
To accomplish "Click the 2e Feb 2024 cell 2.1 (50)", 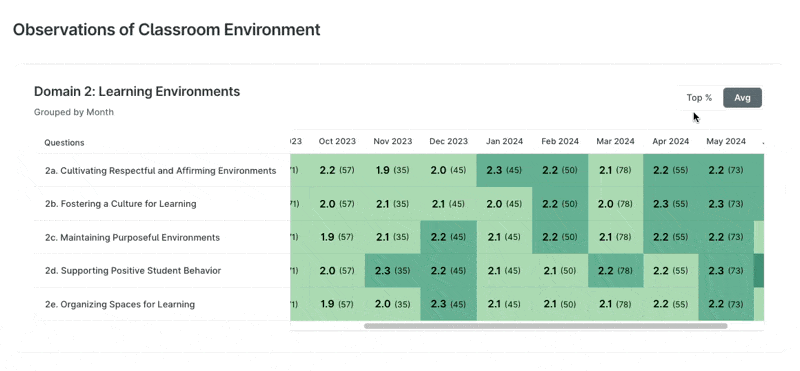I will [560, 304].
